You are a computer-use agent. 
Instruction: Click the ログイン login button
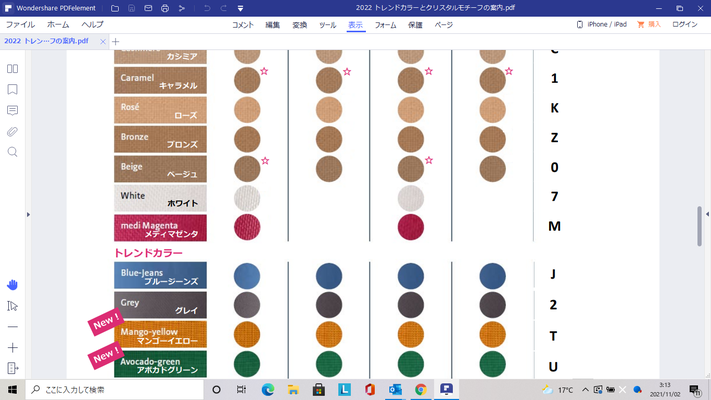[x=685, y=24]
